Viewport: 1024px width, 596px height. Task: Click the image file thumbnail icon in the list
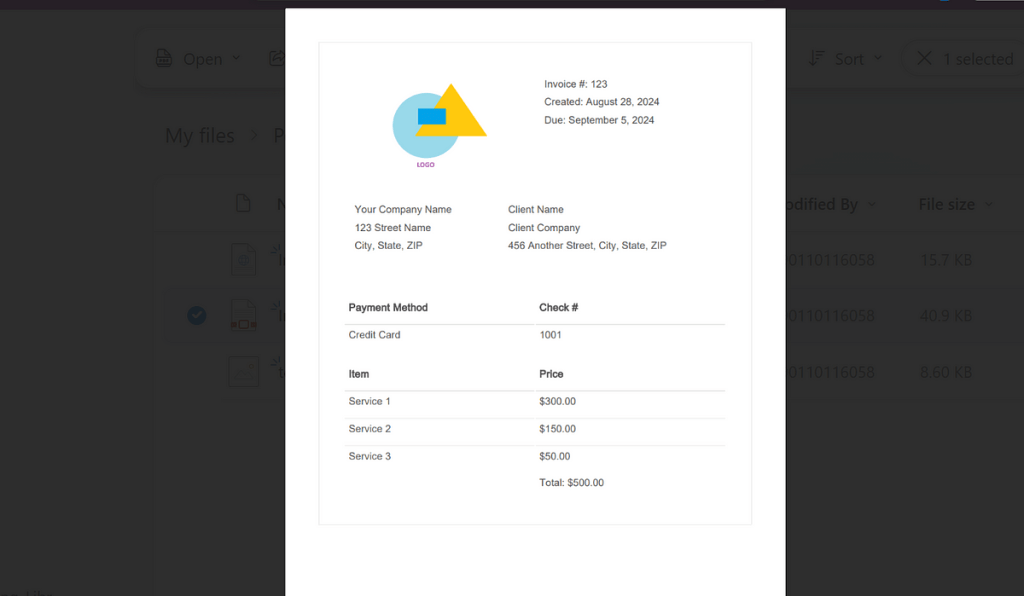pyautogui.click(x=243, y=371)
